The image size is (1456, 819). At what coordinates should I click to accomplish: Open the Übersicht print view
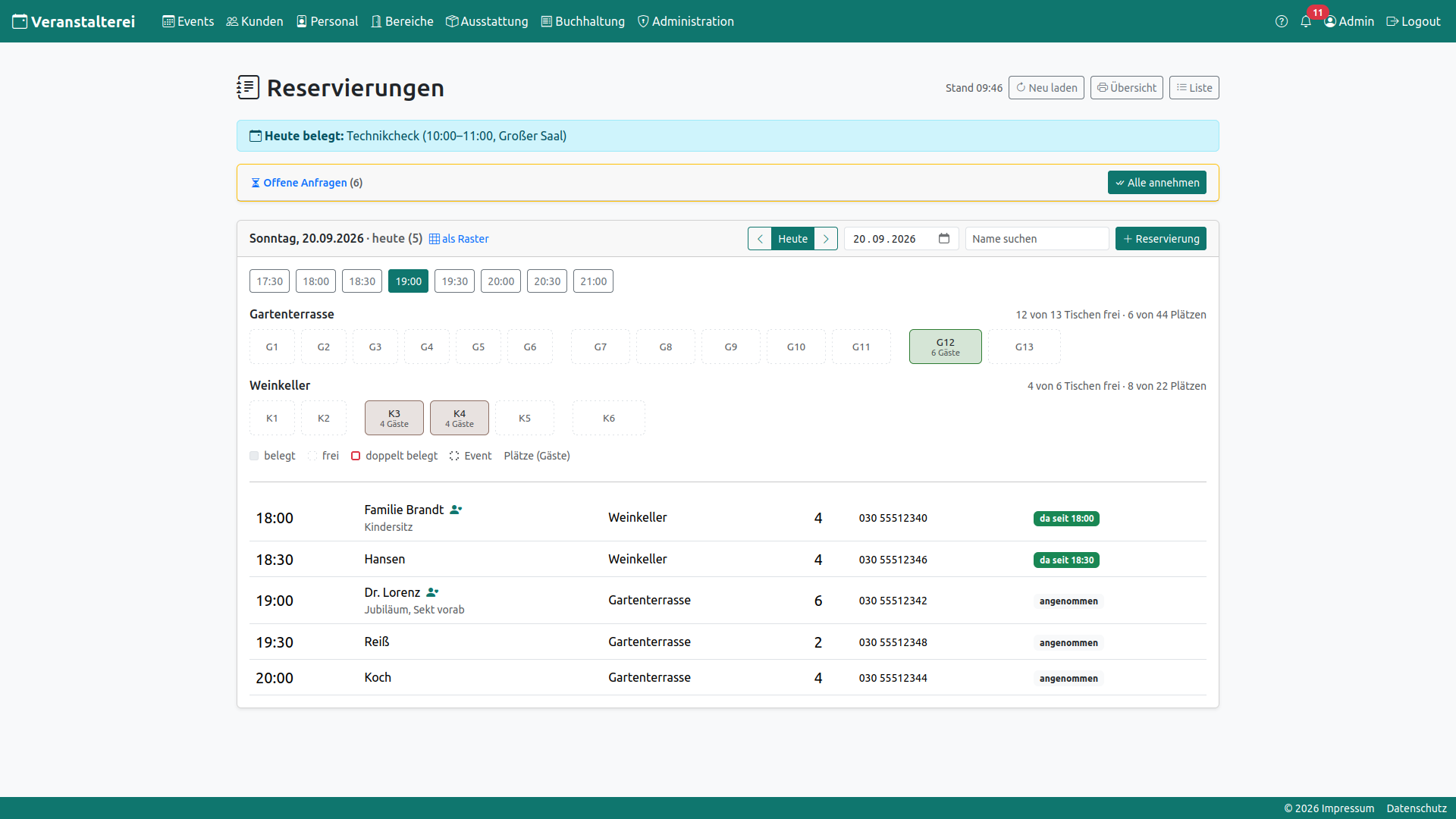point(1127,87)
